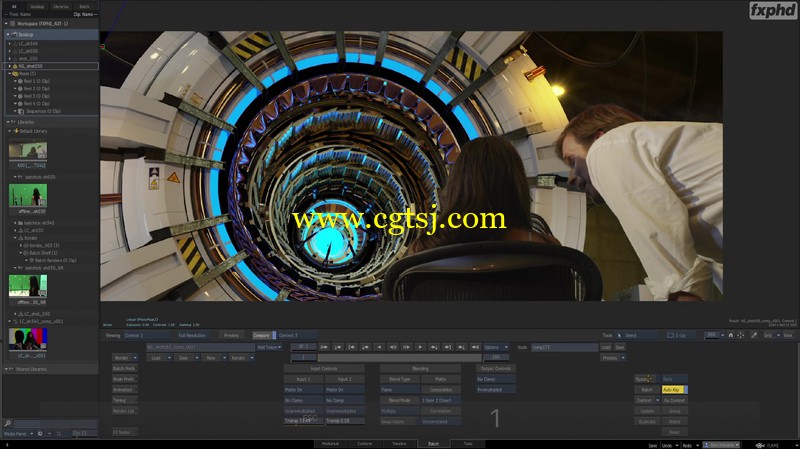Click the color bars clip thumbnail
The image size is (800, 449).
click(x=28, y=339)
